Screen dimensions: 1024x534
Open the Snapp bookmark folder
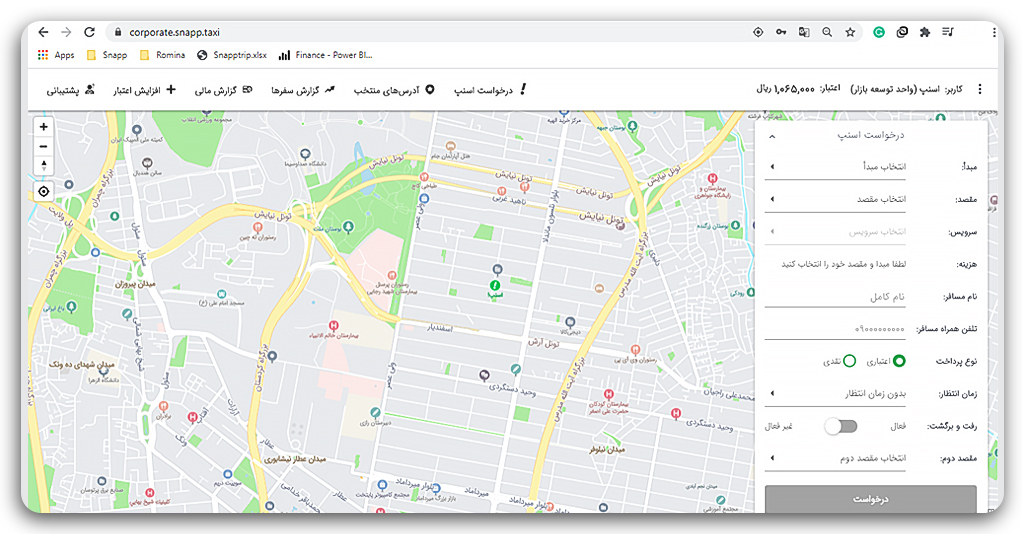pyautogui.click(x=107, y=55)
